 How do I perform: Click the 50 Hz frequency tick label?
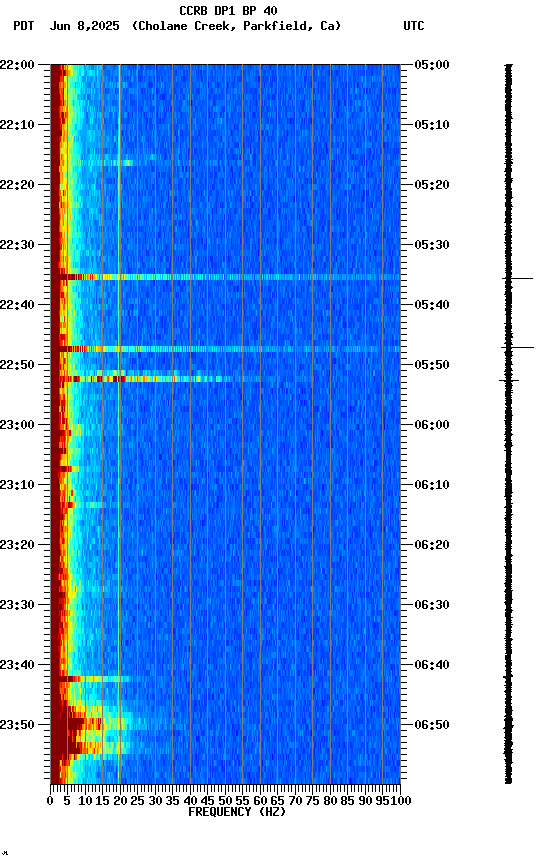coord(225,801)
